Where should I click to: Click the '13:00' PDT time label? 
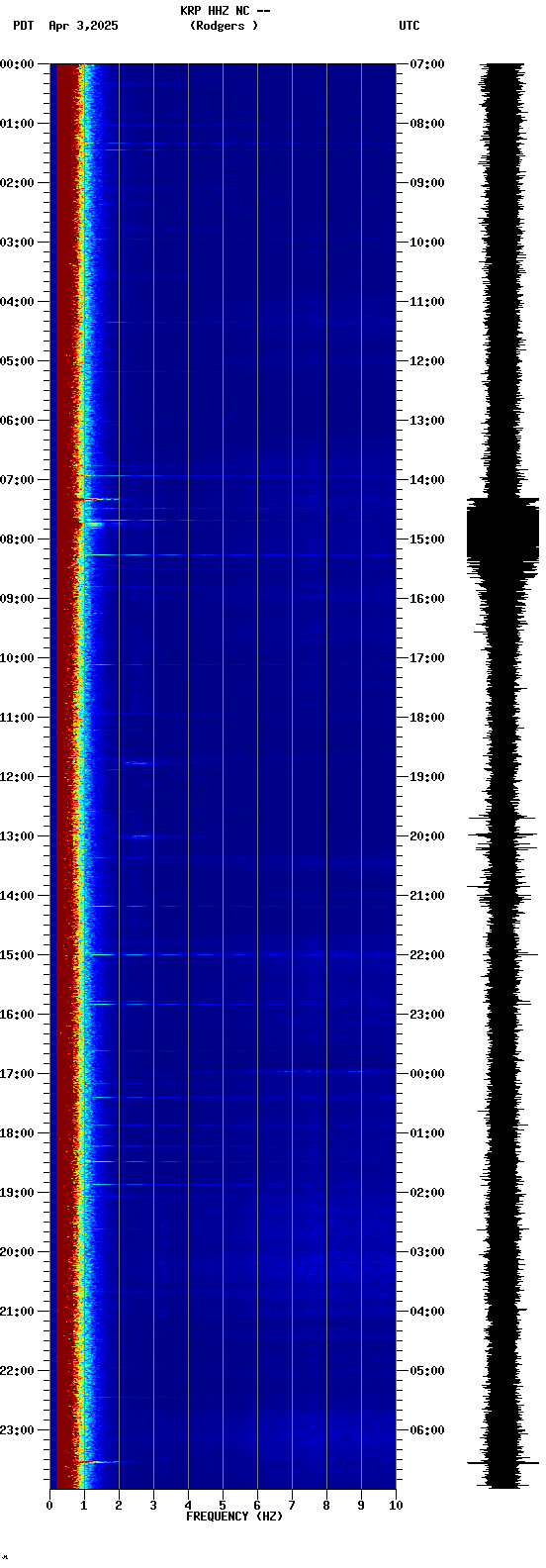[17, 836]
